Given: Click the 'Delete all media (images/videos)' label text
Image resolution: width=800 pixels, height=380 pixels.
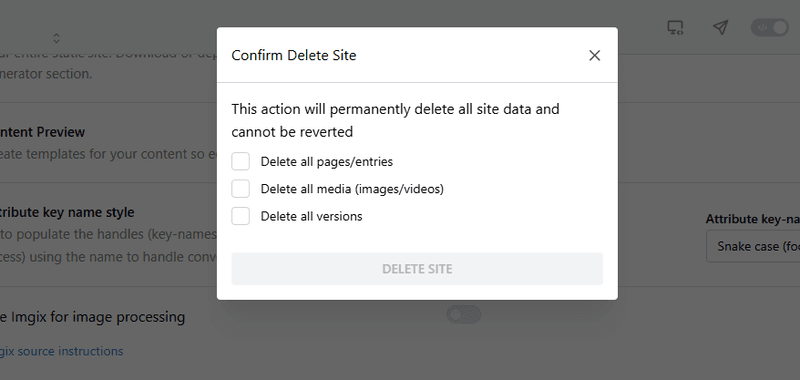Looking at the screenshot, I should tap(352, 189).
